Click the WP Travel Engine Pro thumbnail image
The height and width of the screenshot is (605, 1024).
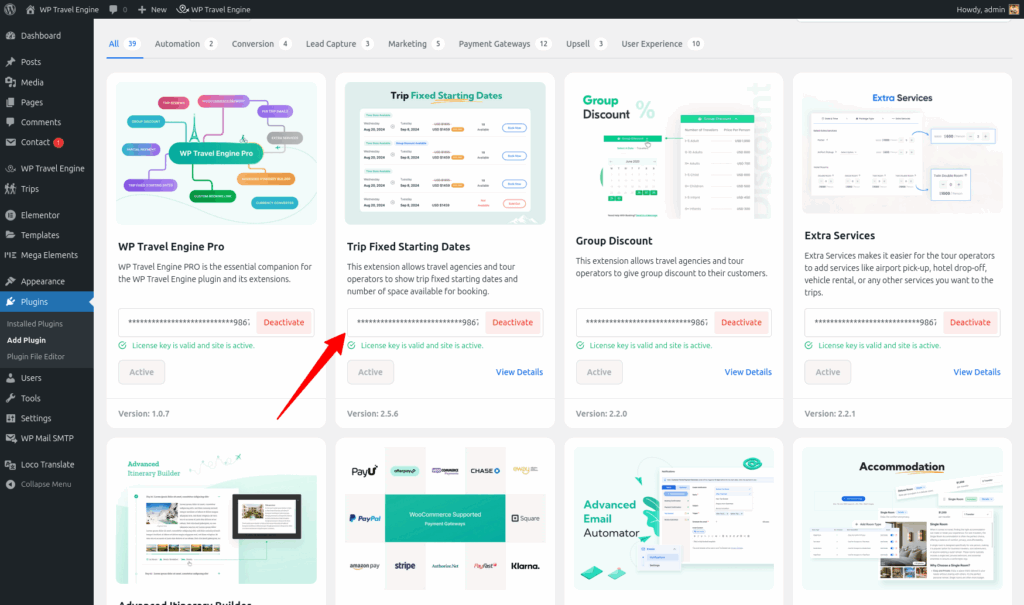[216, 154]
